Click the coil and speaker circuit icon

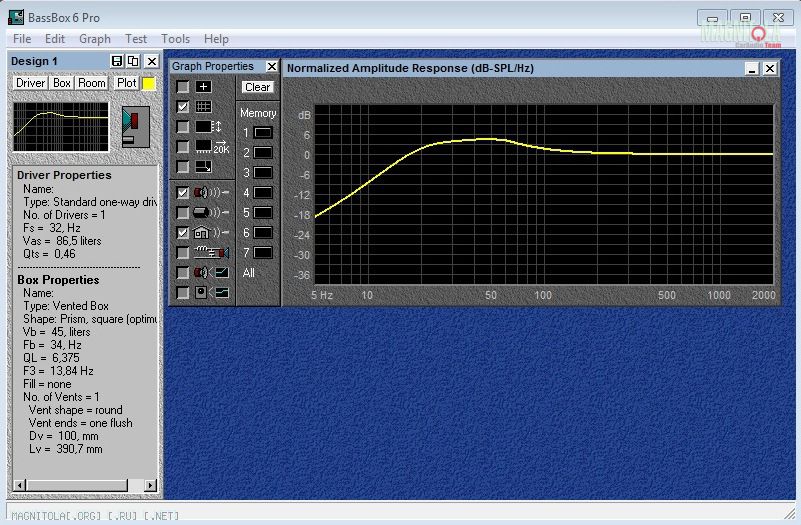(211, 253)
